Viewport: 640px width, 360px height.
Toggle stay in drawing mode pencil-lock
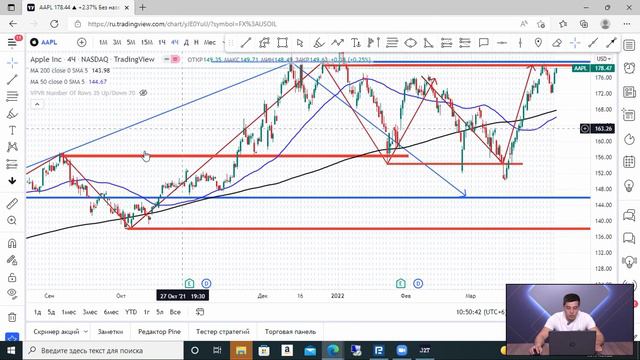[x=12, y=260]
